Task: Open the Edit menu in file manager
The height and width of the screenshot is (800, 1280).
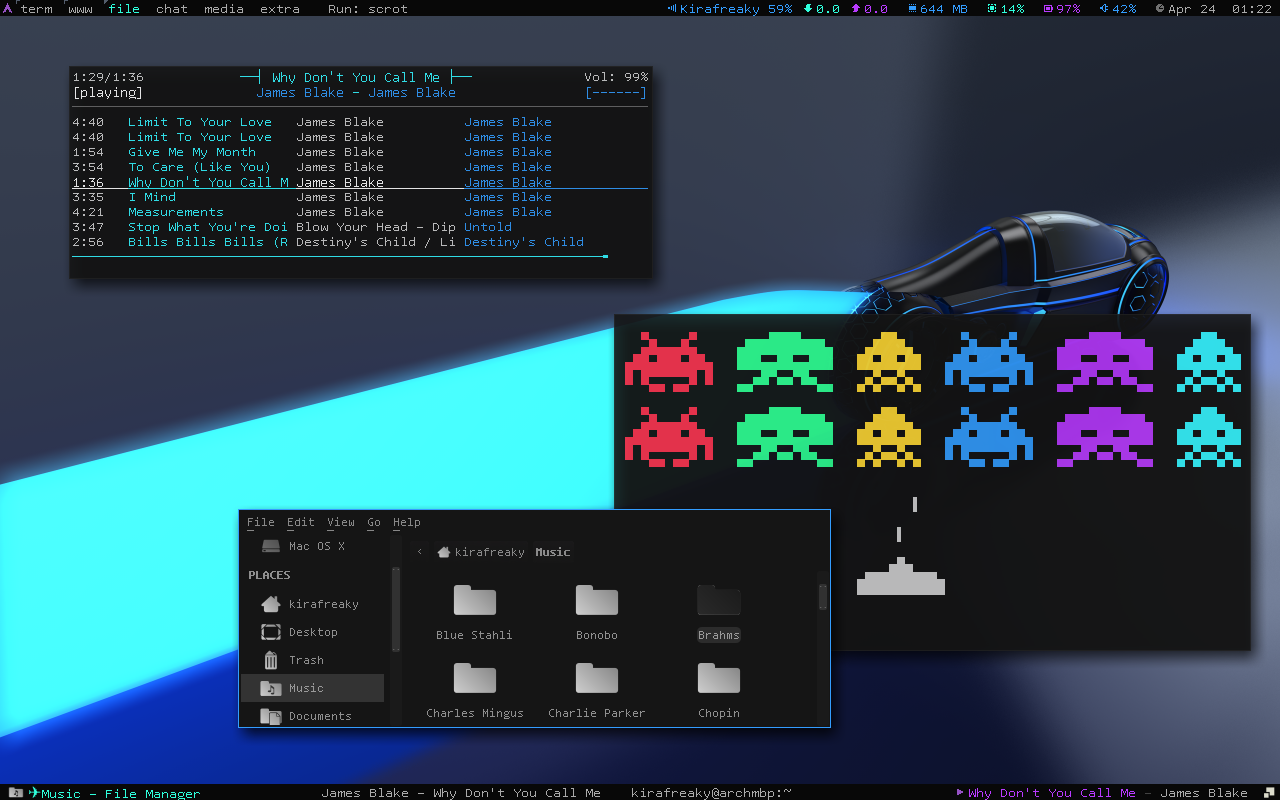Action: click(300, 522)
